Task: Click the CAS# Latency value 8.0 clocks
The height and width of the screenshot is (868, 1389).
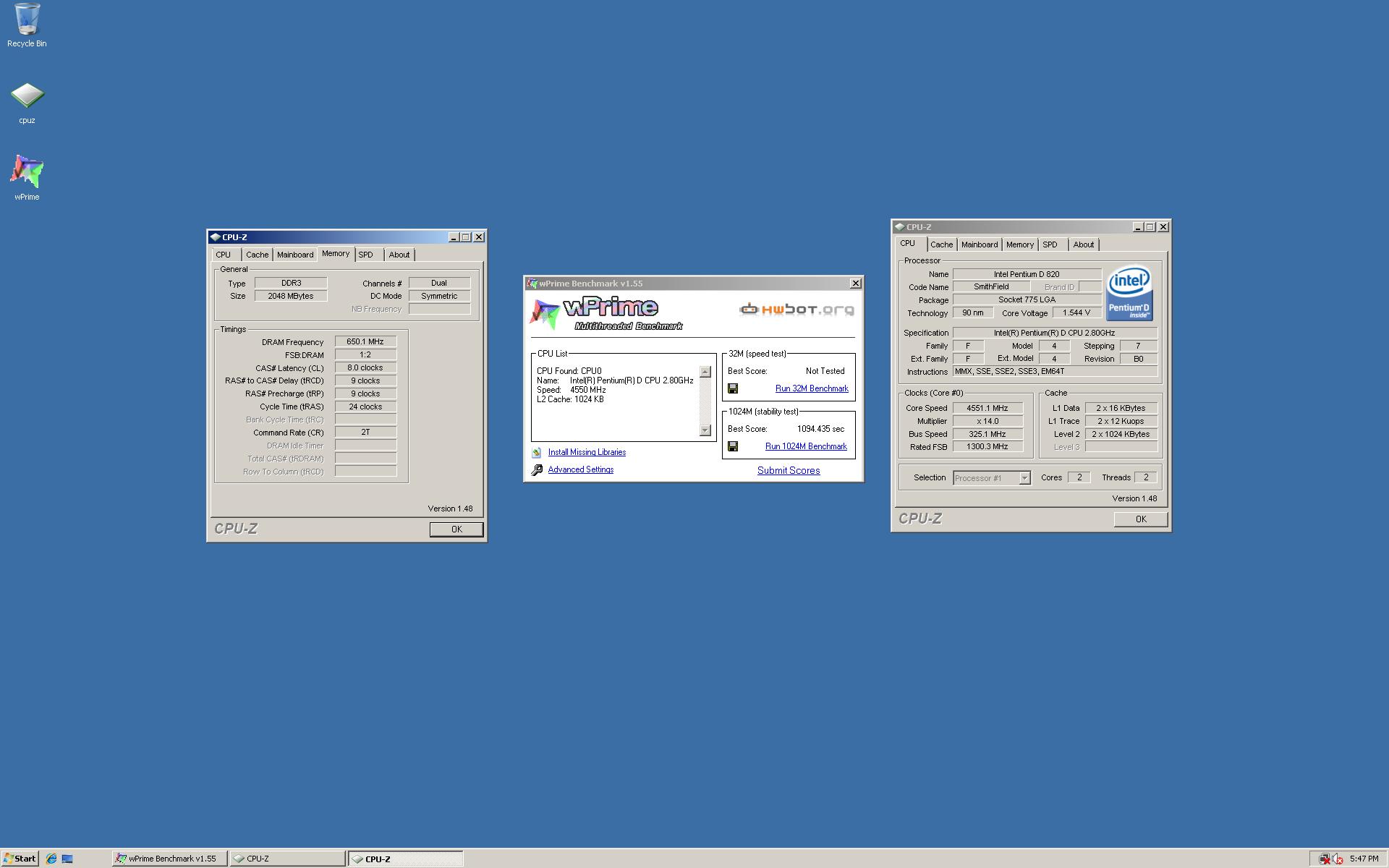Action: point(365,368)
